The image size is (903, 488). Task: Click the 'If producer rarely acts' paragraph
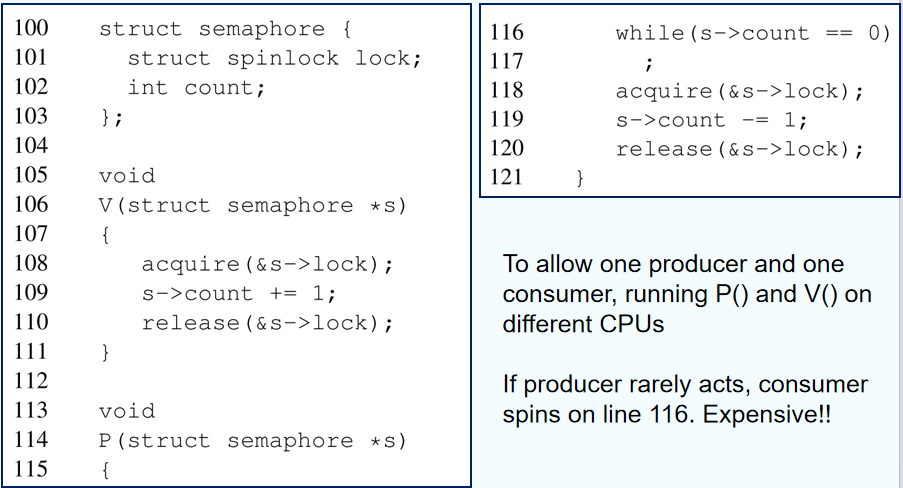[685, 399]
